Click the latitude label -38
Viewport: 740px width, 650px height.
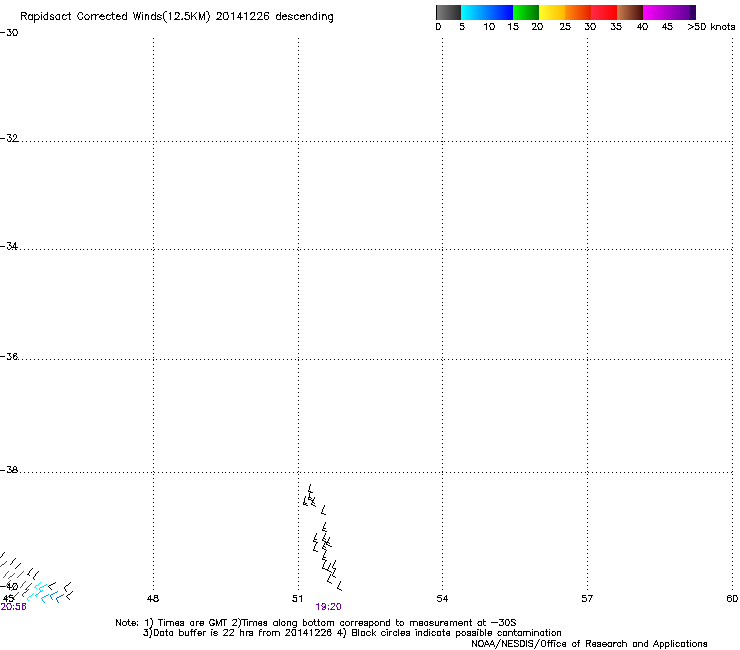tap(9, 470)
